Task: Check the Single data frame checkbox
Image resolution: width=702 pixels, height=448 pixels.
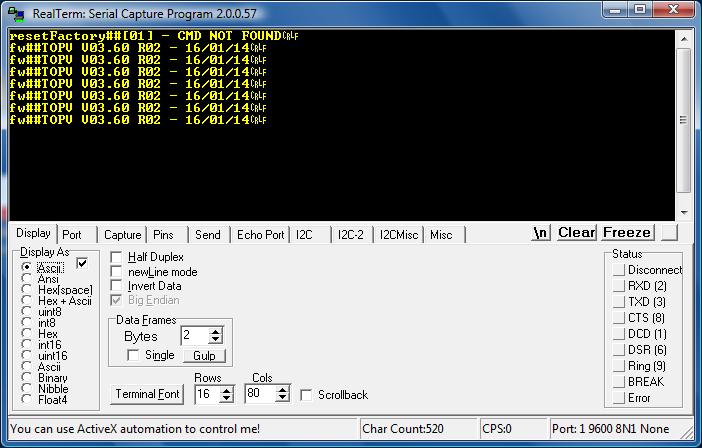Action: (133, 355)
